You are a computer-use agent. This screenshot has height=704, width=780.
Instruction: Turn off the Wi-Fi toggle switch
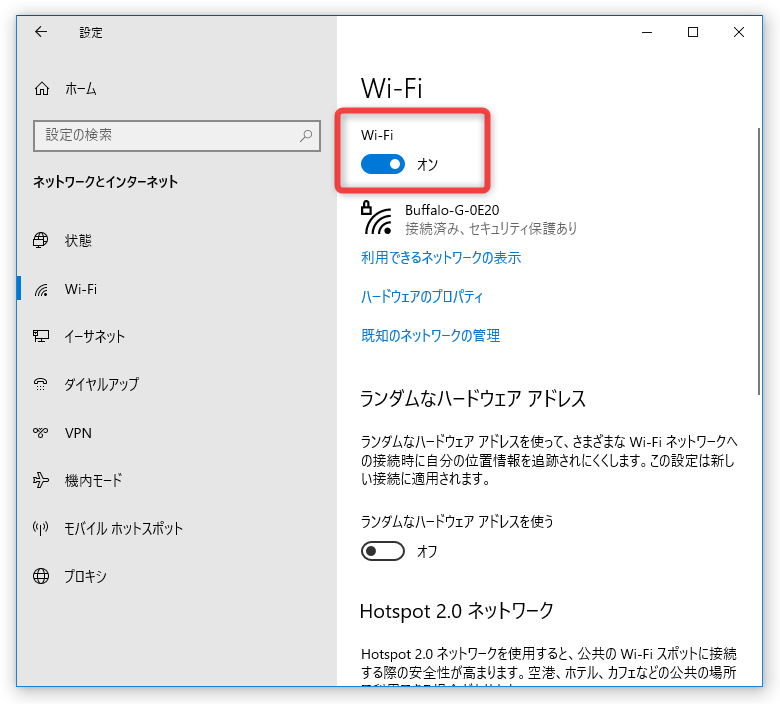coord(383,164)
